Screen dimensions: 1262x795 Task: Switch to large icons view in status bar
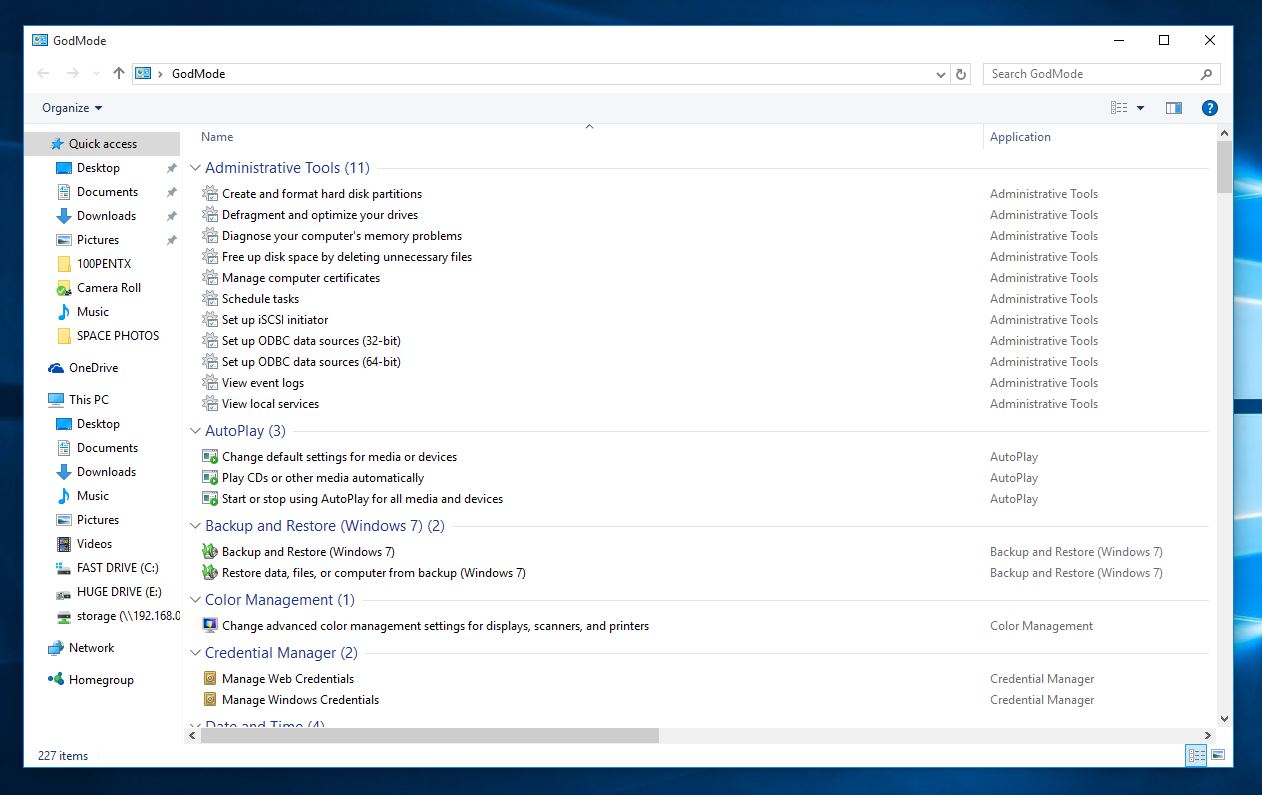[1217, 756]
